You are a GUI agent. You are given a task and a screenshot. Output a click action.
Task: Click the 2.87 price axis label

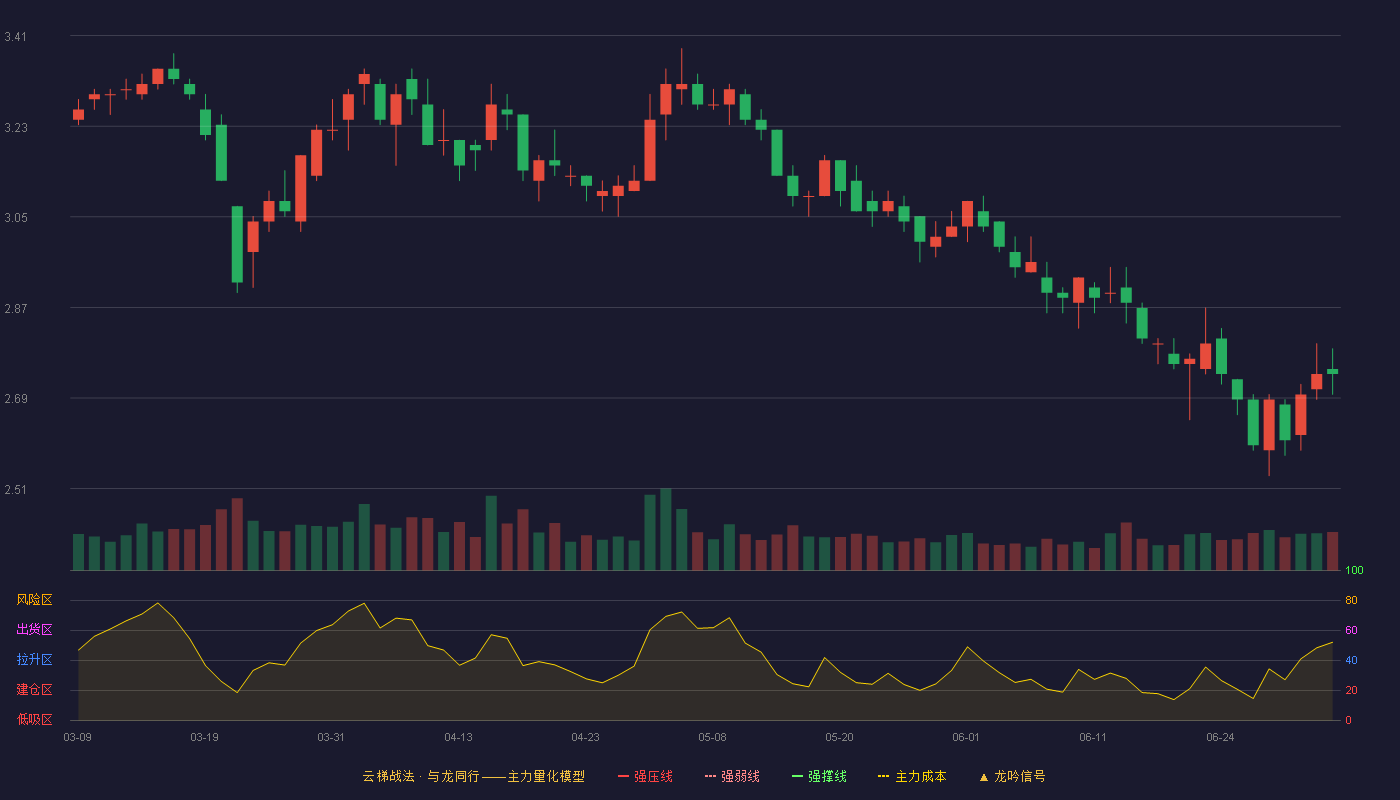pos(15,309)
